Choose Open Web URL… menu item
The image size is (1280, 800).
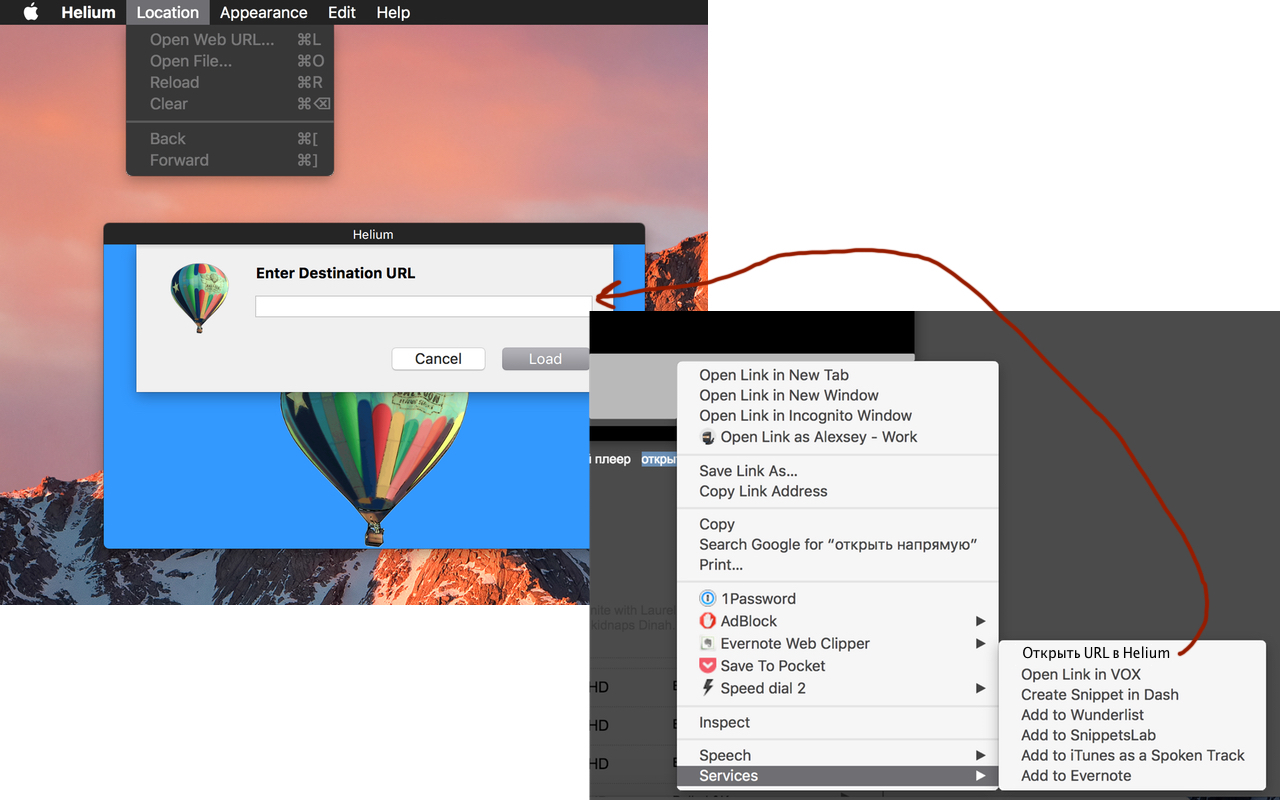pos(230,40)
